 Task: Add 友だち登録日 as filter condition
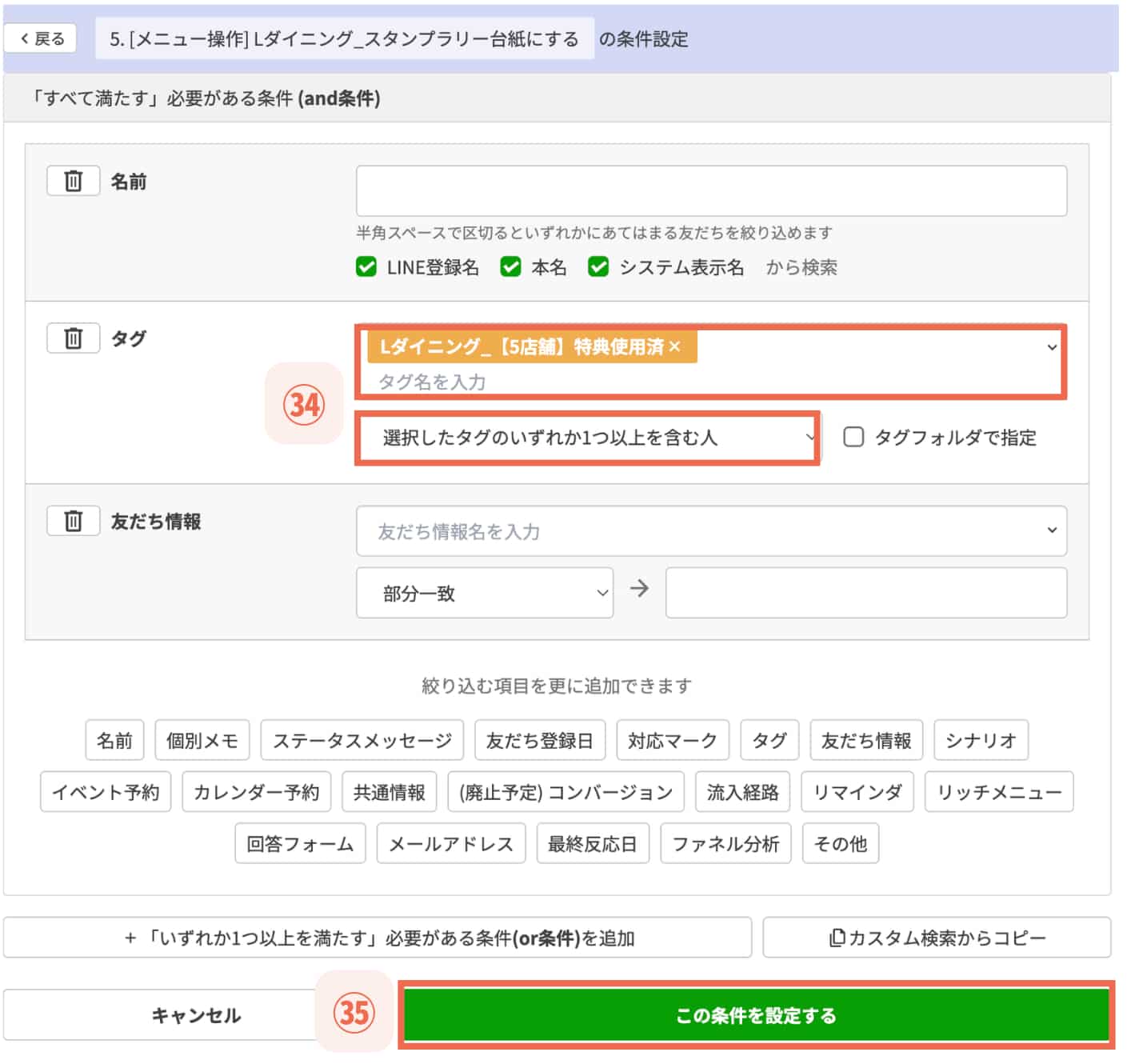pyautogui.click(x=541, y=740)
